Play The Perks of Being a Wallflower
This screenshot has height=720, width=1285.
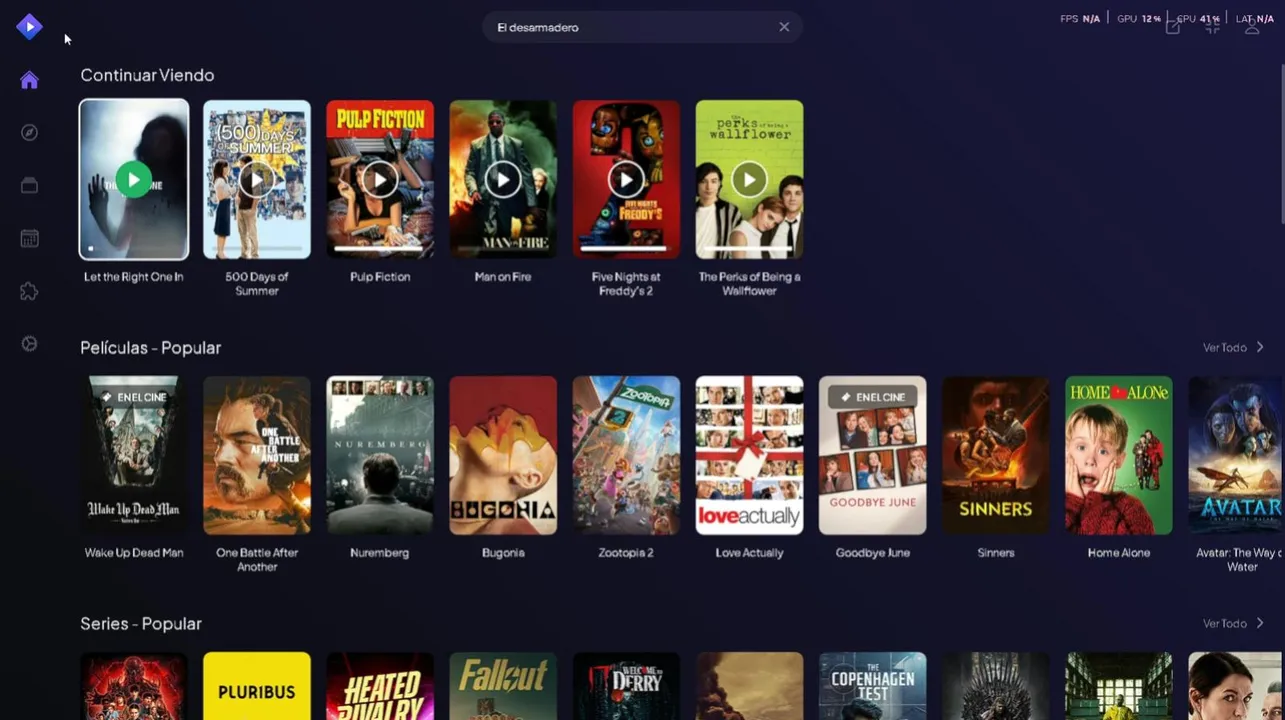coord(749,180)
